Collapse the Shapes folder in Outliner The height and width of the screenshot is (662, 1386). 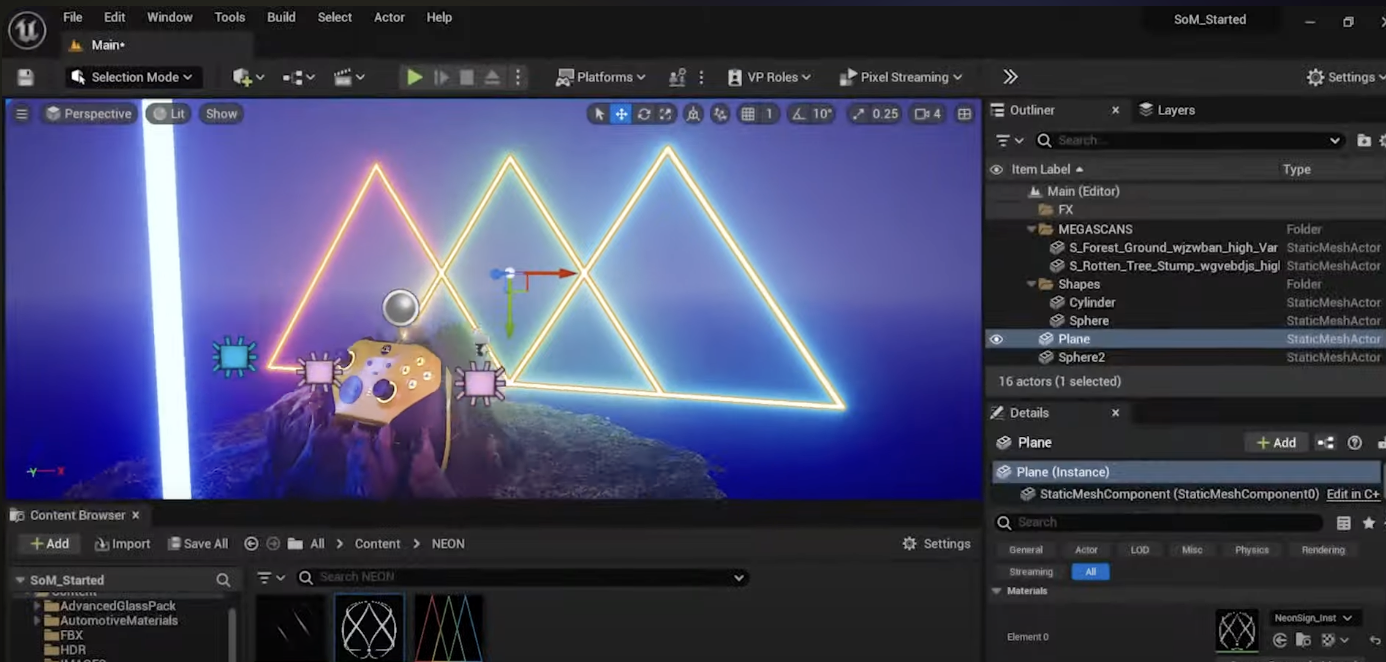click(1031, 284)
